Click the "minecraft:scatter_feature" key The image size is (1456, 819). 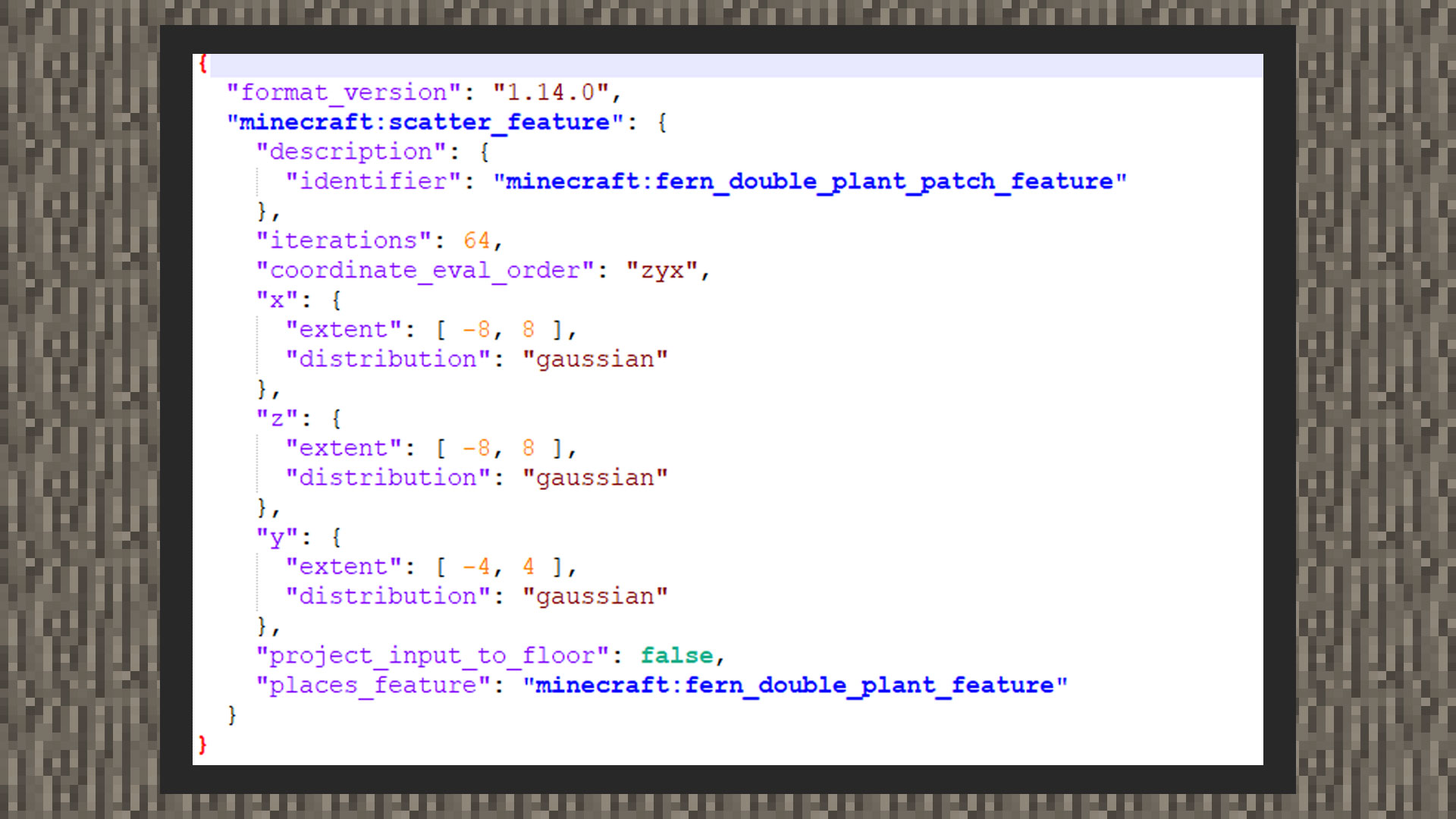(x=425, y=122)
